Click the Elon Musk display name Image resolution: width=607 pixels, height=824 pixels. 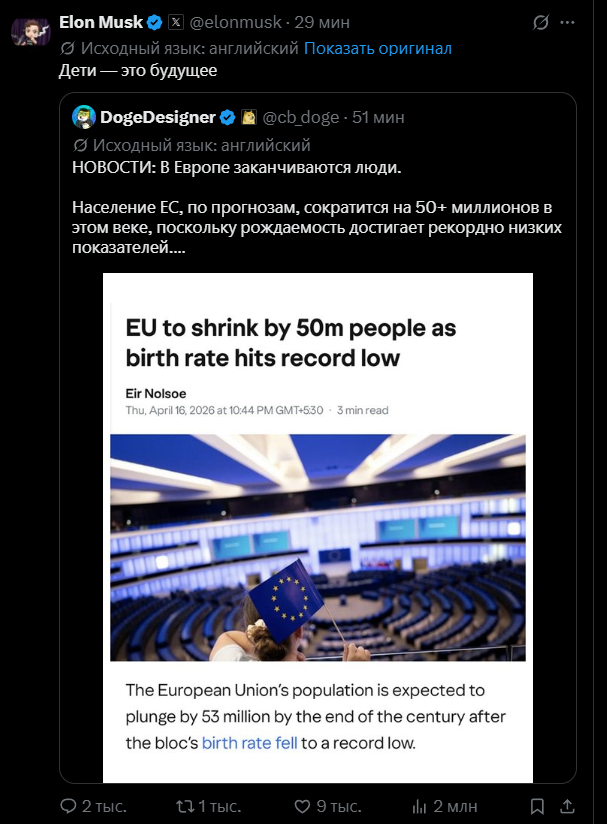click(x=101, y=22)
